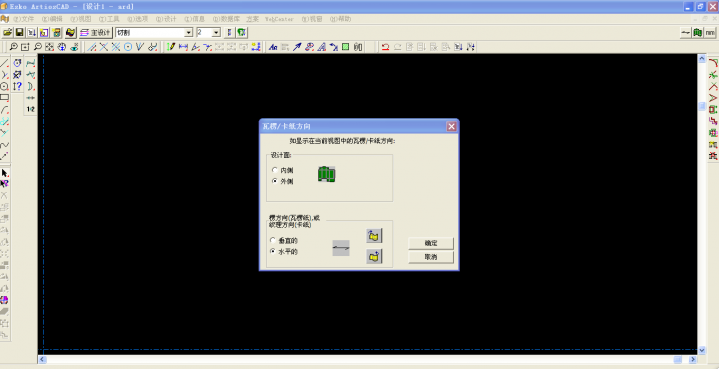Open the 数据库 menu
The height and width of the screenshot is (369, 719).
click(227, 19)
